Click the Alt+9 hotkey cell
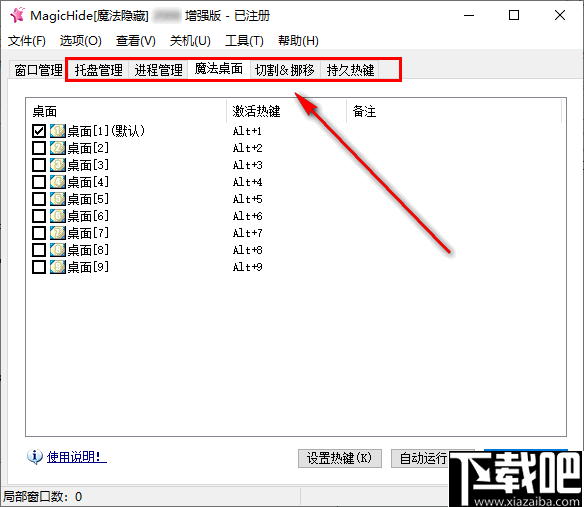The width and height of the screenshot is (584, 507). click(x=247, y=267)
